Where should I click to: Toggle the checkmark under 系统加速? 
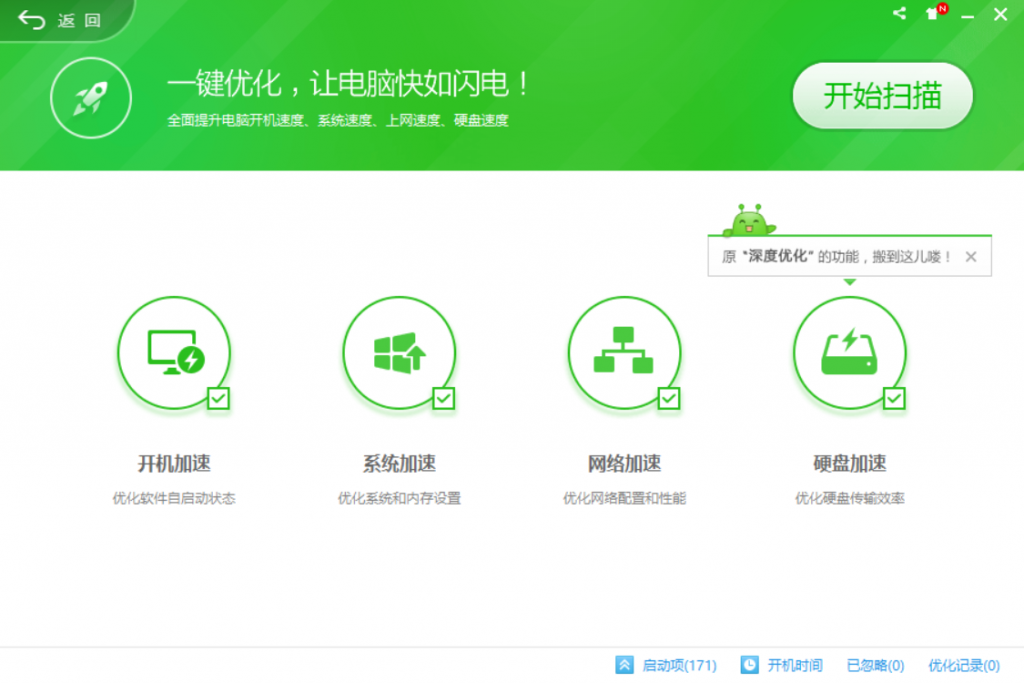tap(441, 399)
